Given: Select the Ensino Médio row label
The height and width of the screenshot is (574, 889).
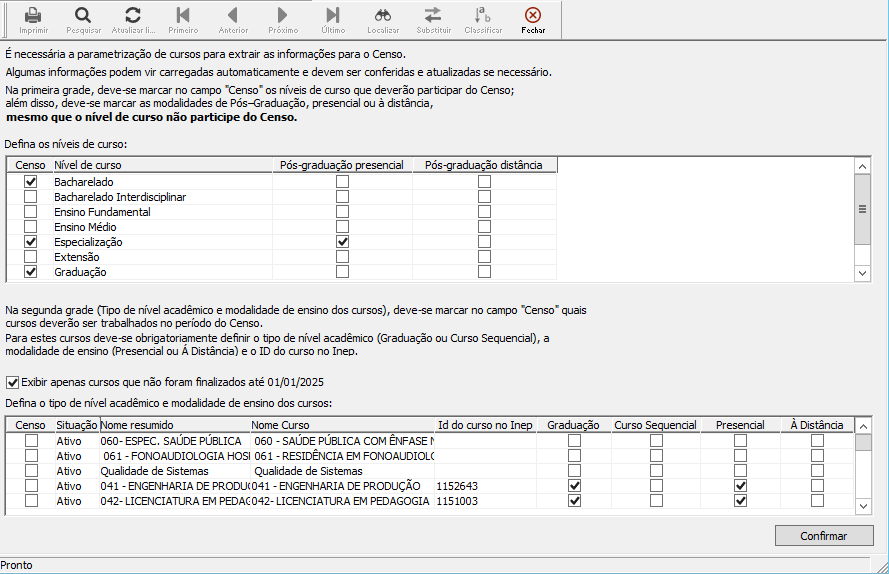Looking at the screenshot, I should 85,227.
